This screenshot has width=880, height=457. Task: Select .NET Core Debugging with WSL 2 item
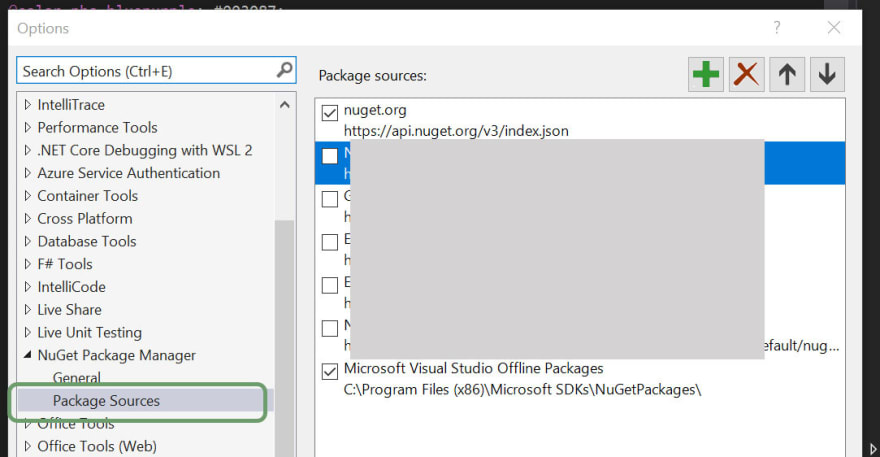pyautogui.click(x=145, y=150)
